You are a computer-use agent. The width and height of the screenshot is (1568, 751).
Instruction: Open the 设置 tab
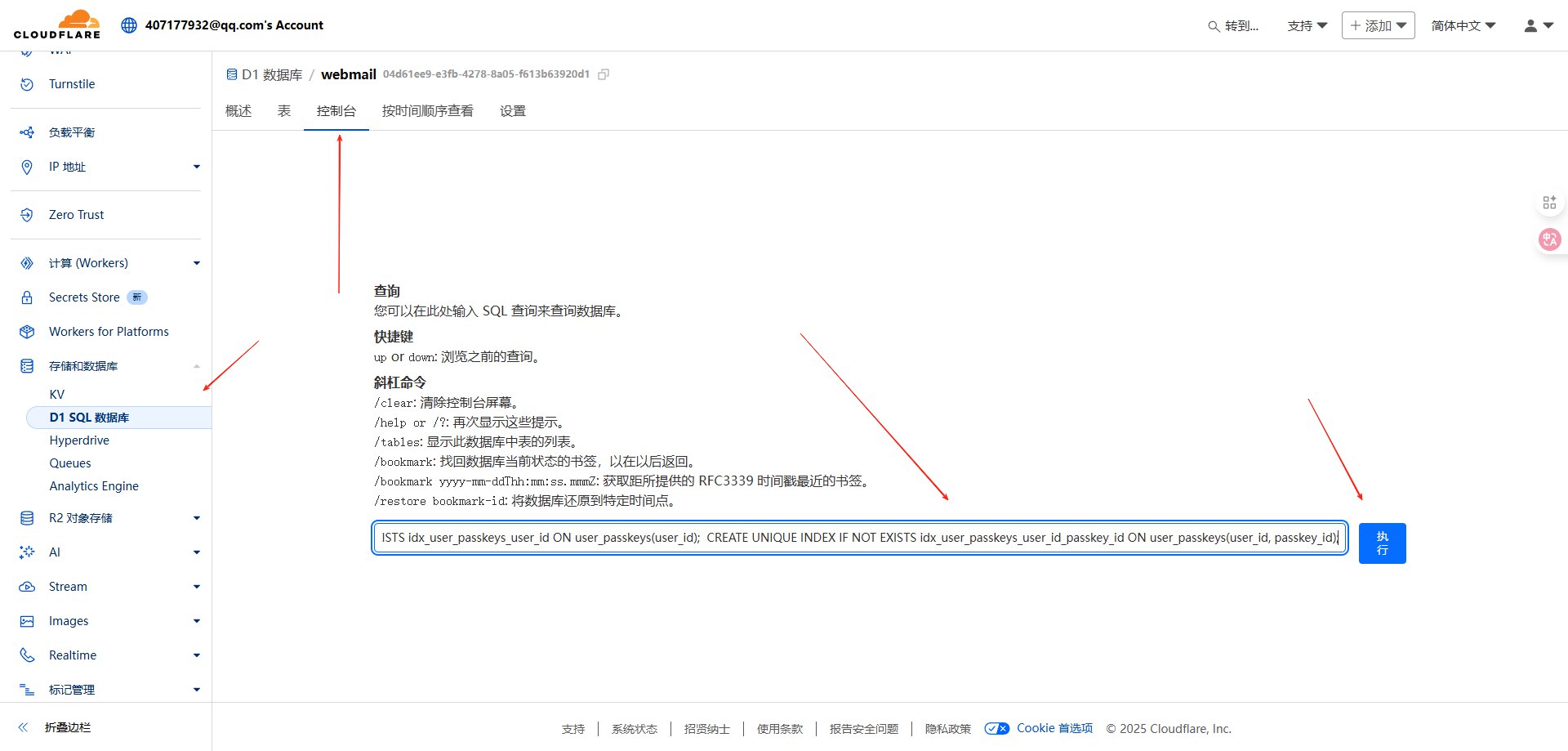tap(513, 111)
